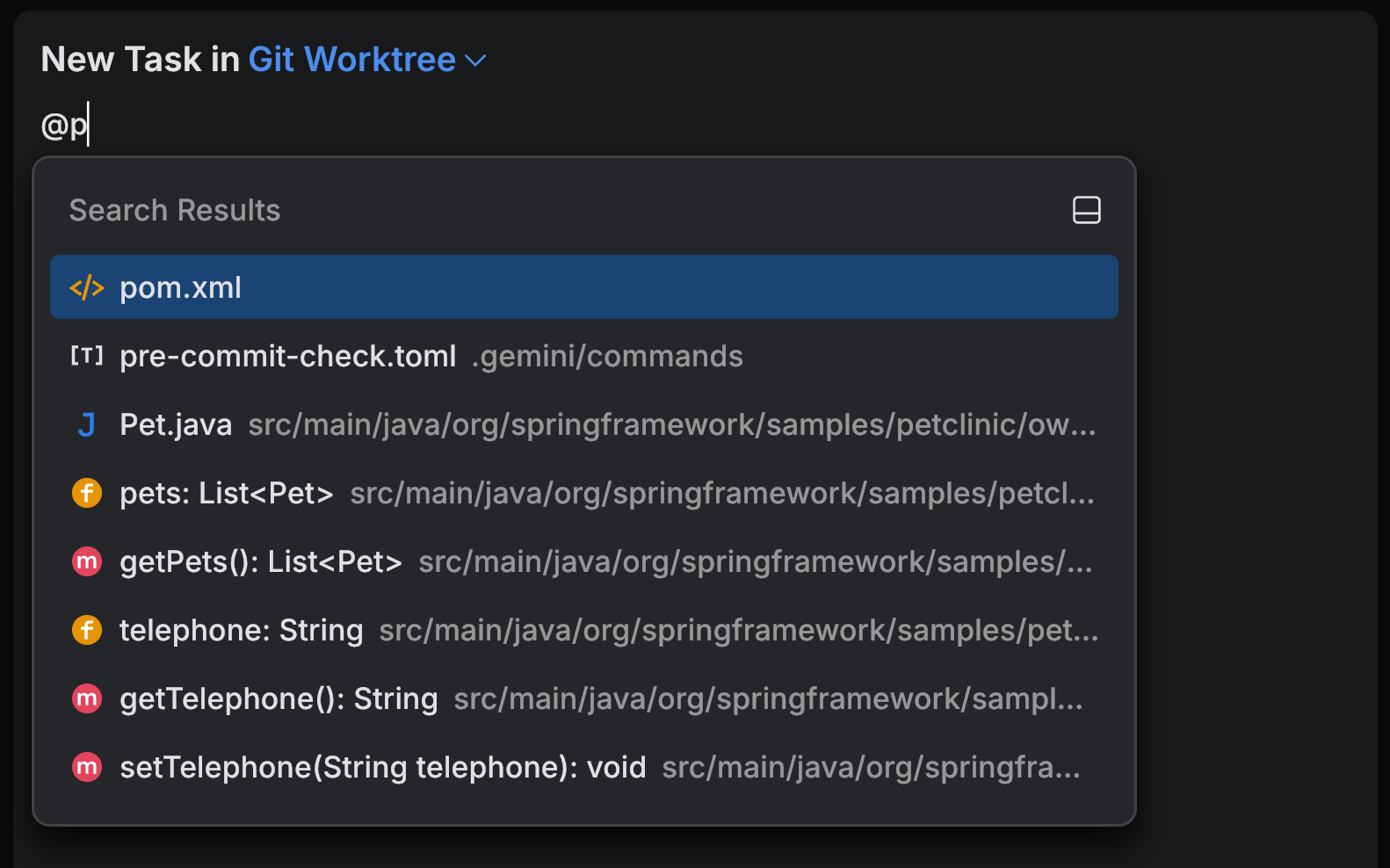This screenshot has width=1390, height=868.
Task: Click the TOML icon beside pre-commit-check.toml
Action: pos(87,356)
